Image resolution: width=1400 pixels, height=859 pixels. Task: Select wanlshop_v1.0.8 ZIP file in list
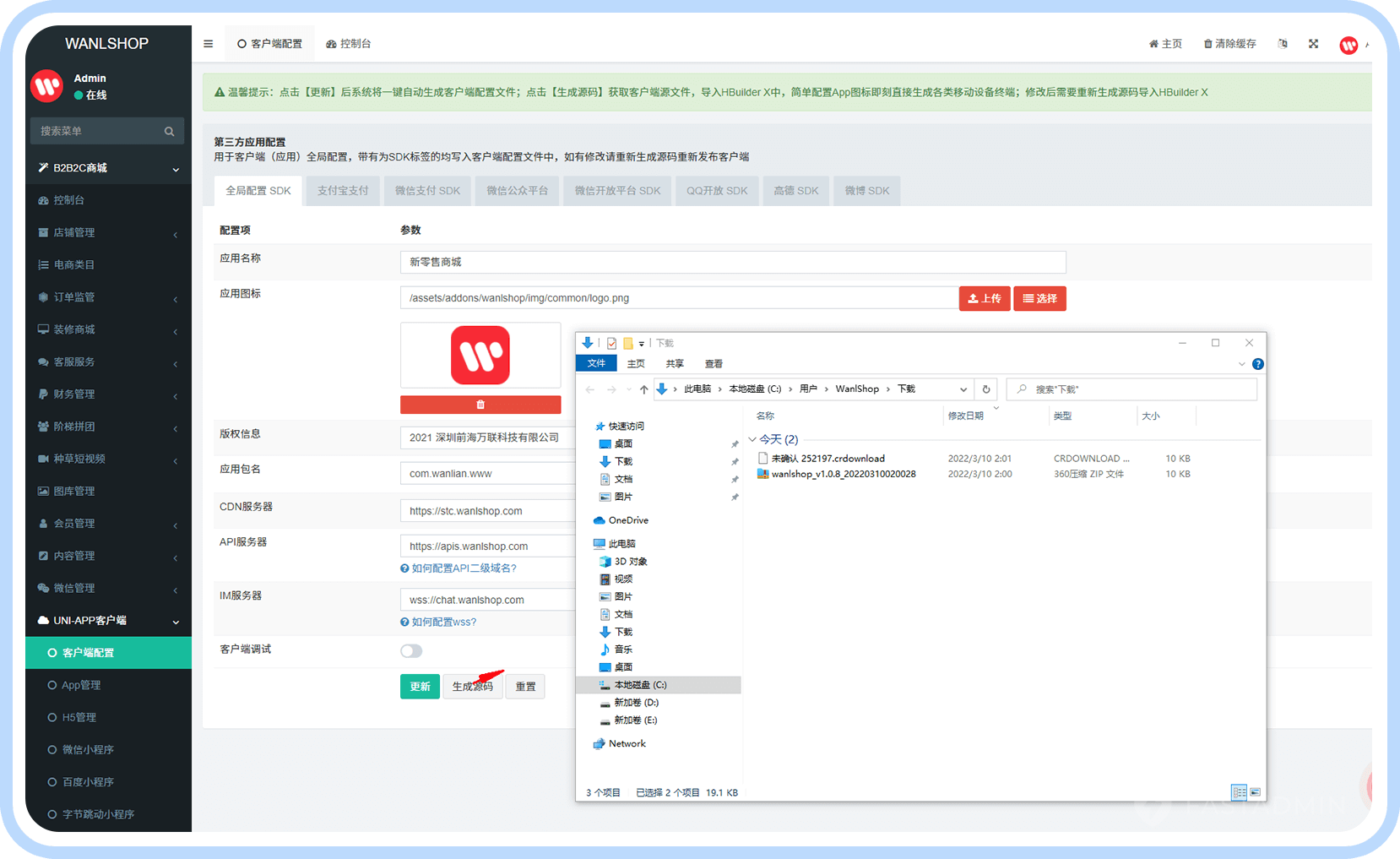[x=843, y=474]
